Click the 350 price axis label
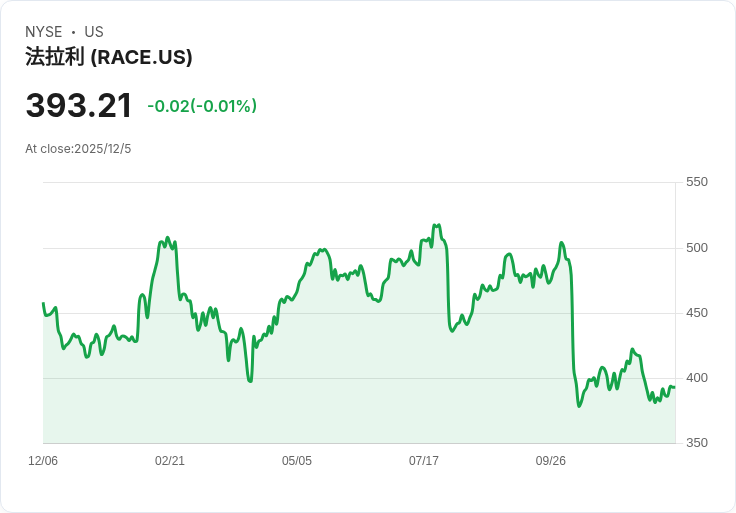Screen dimensions: 736x513 click(x=697, y=443)
